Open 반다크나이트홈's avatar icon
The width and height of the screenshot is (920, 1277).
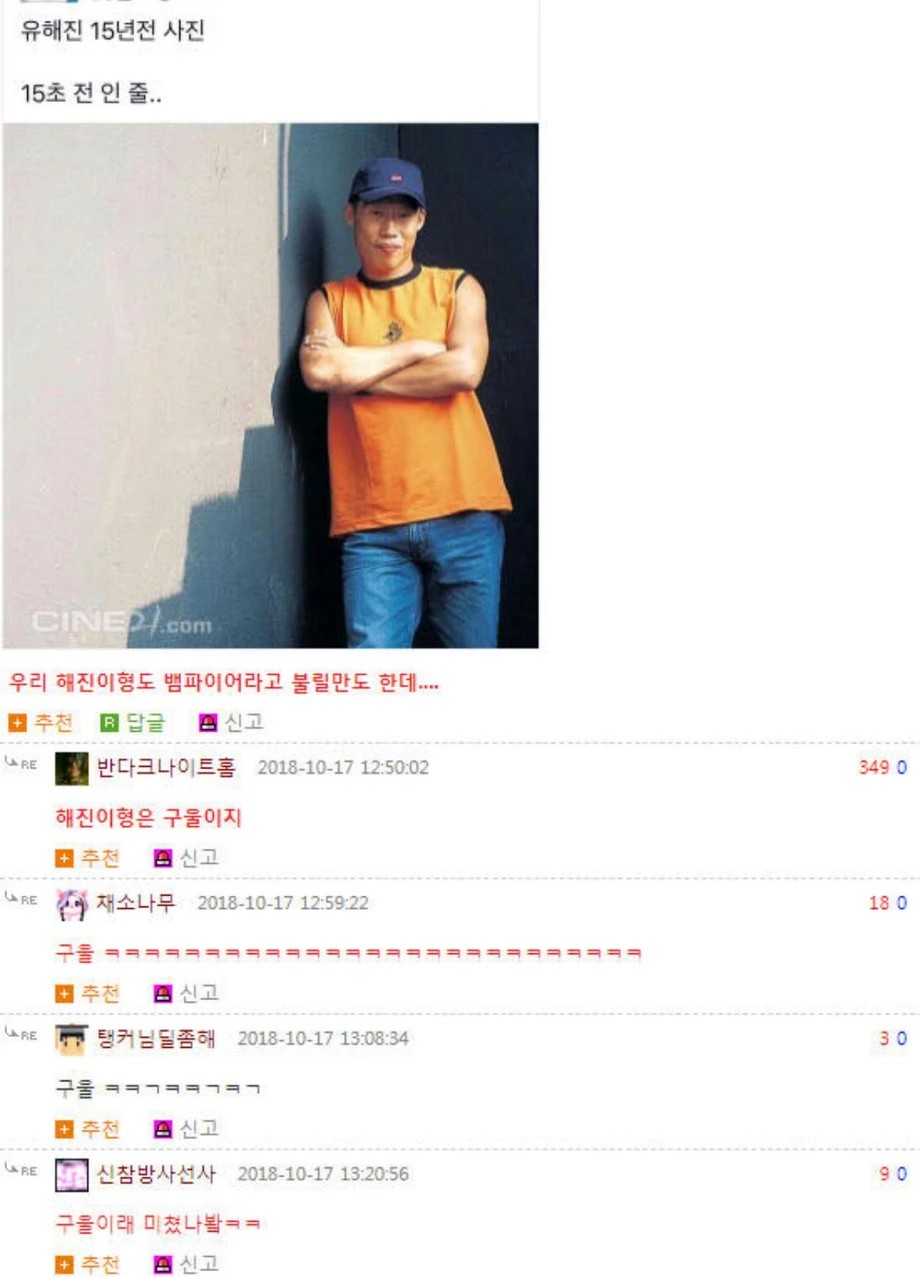point(72,768)
